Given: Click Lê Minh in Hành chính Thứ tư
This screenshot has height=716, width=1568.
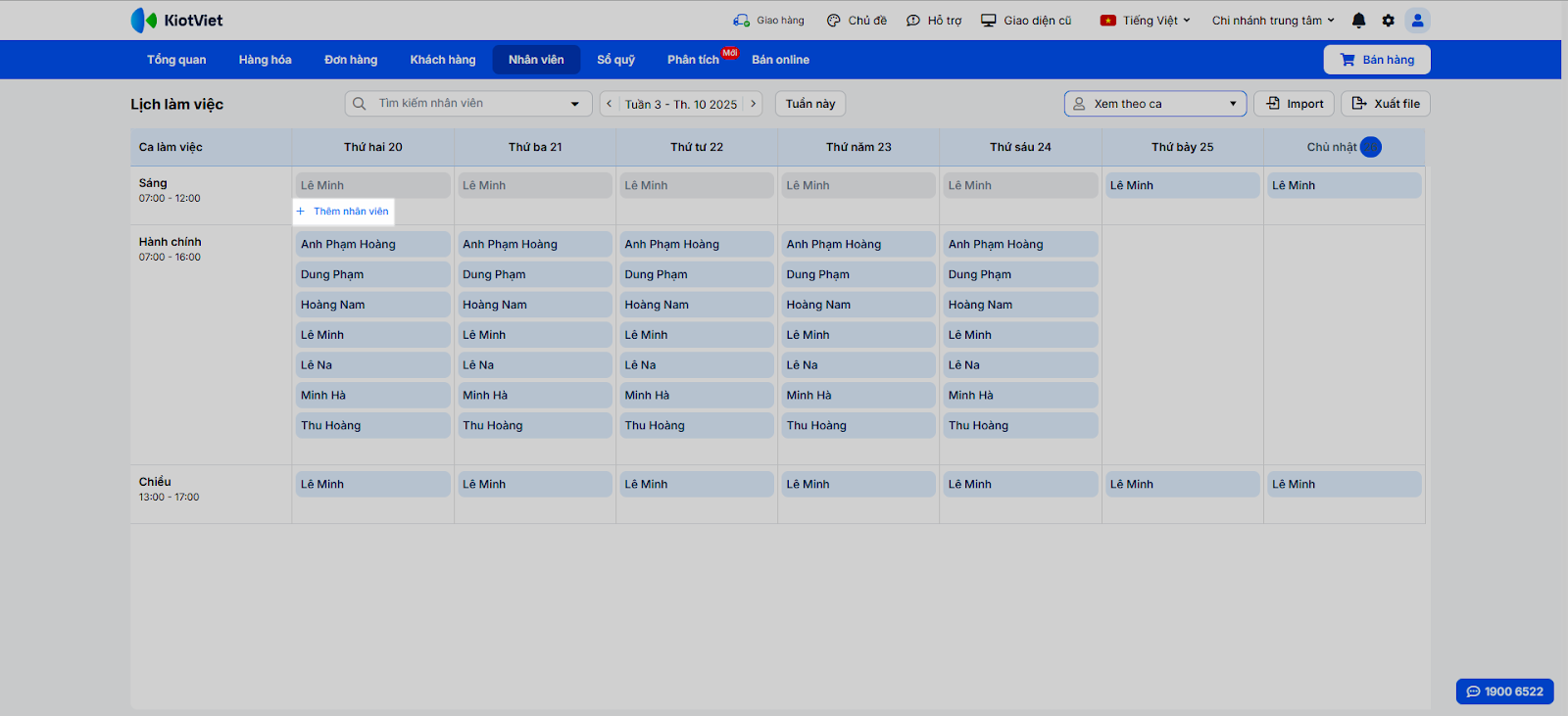Looking at the screenshot, I should [697, 335].
